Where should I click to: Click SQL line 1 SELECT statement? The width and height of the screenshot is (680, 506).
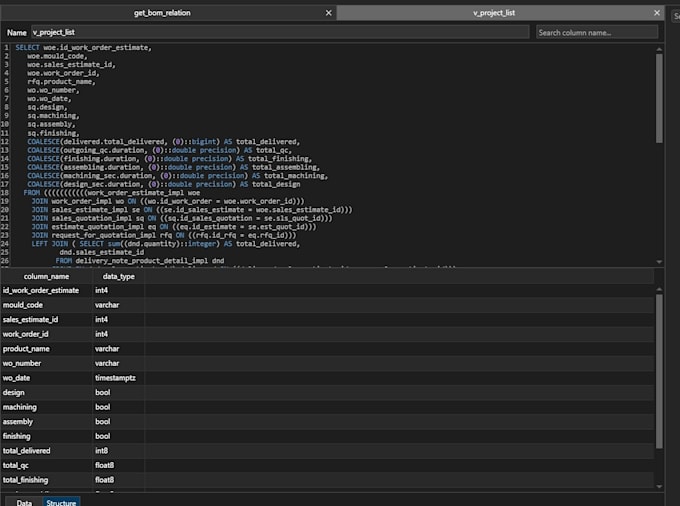pyautogui.click(x=84, y=48)
